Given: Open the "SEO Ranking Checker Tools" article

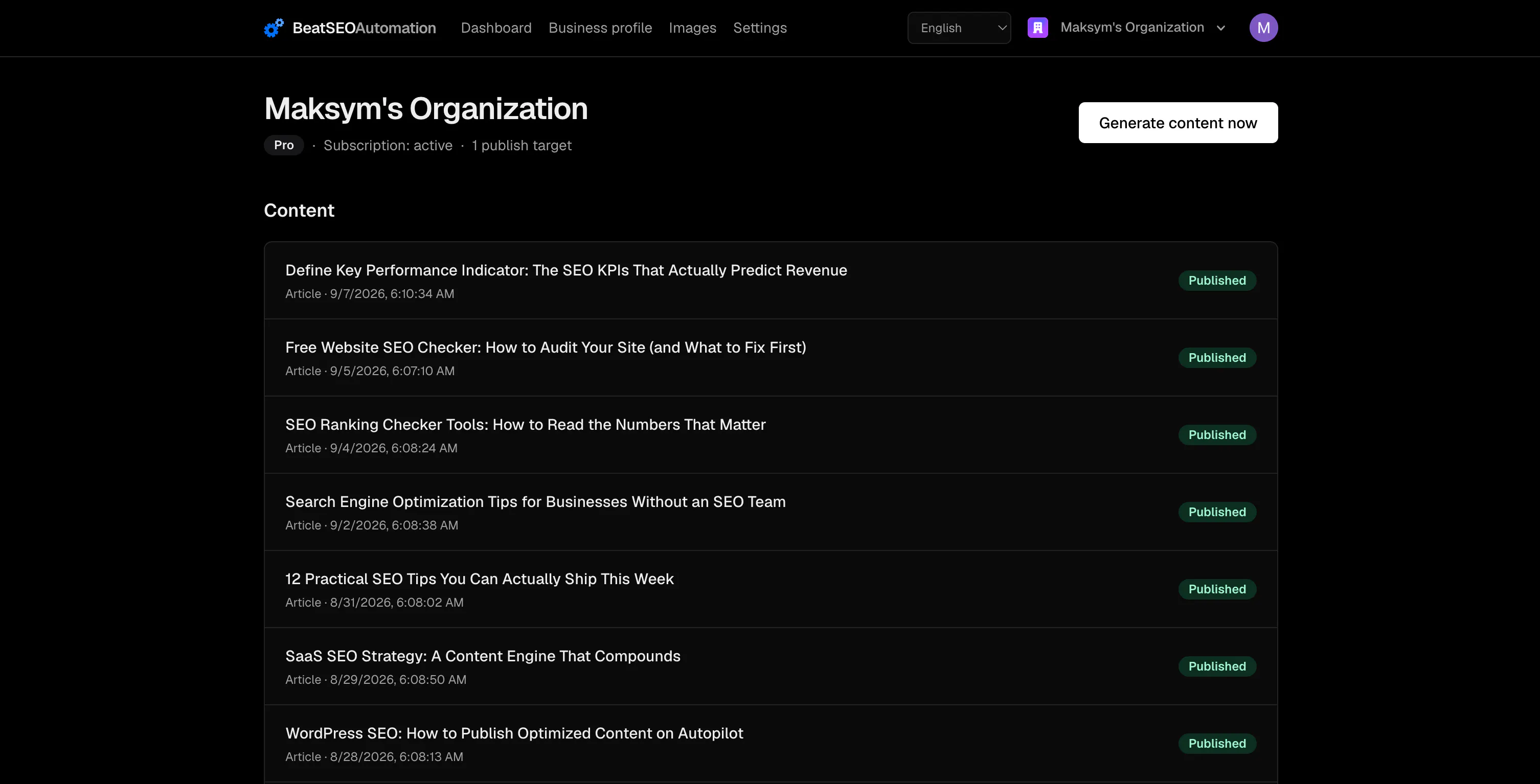Looking at the screenshot, I should tap(525, 424).
